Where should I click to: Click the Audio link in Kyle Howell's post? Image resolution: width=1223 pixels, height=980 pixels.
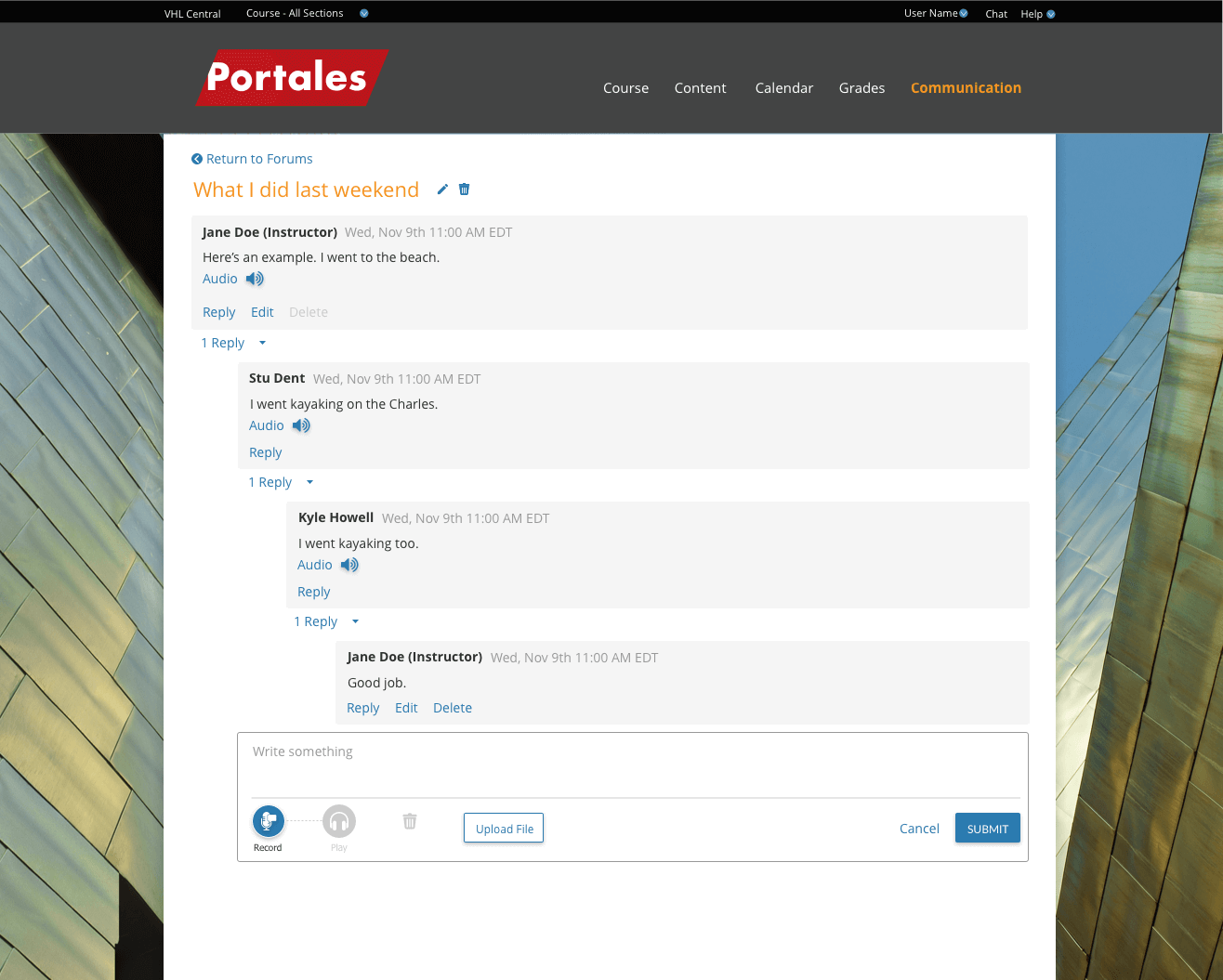tap(315, 565)
